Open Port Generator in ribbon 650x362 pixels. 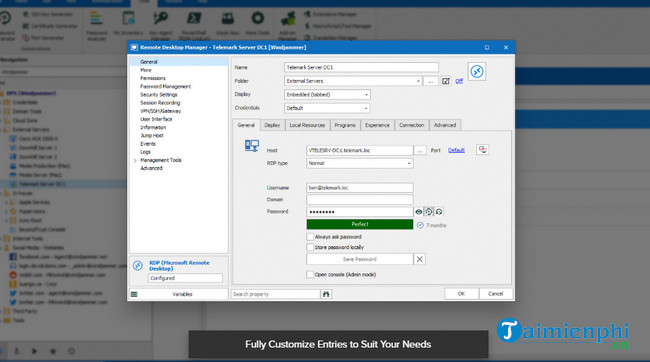[43, 38]
